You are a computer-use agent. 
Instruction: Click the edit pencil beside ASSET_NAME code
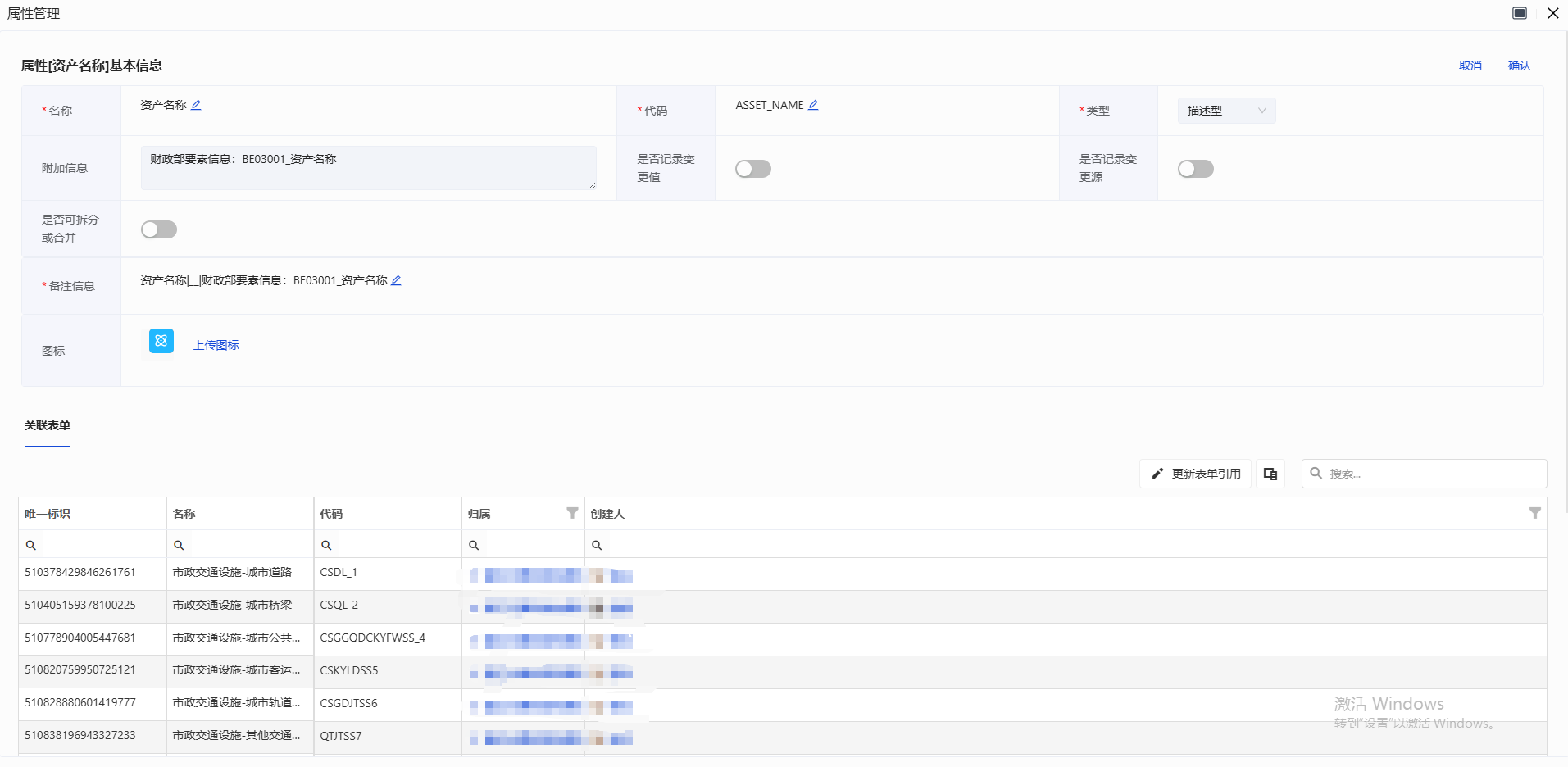813,105
